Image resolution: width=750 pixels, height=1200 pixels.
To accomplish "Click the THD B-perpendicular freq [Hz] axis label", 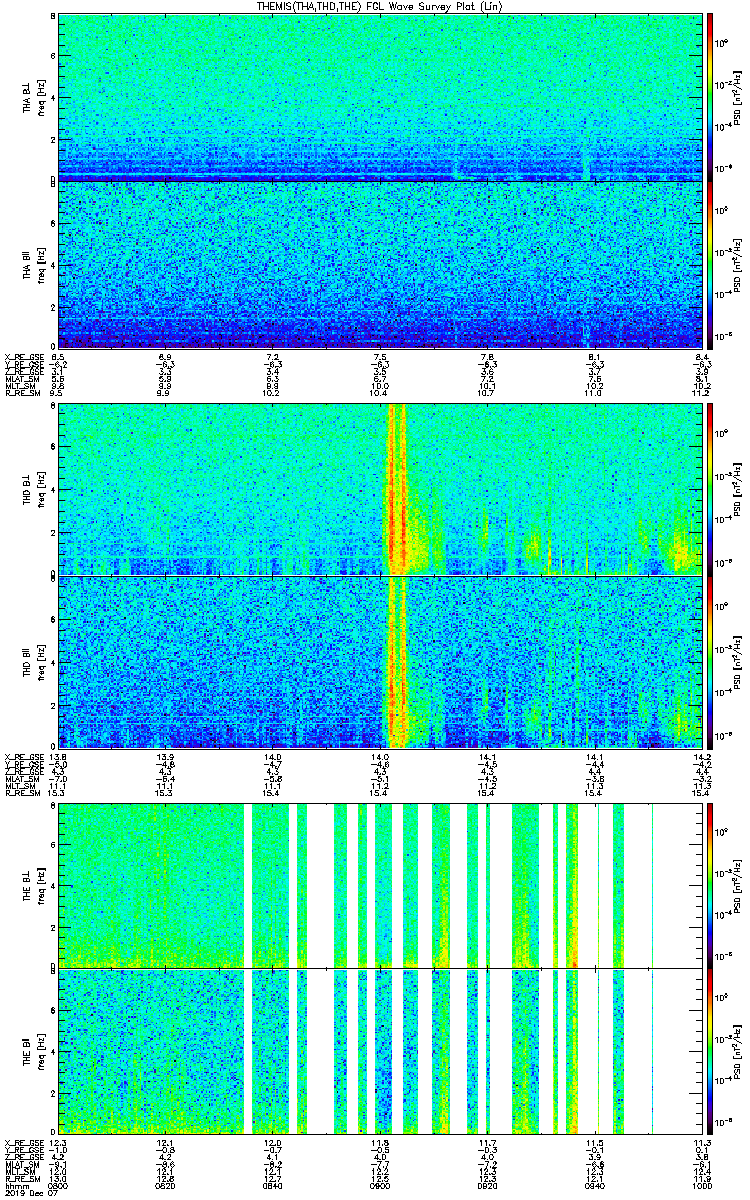I will pos(40,489).
